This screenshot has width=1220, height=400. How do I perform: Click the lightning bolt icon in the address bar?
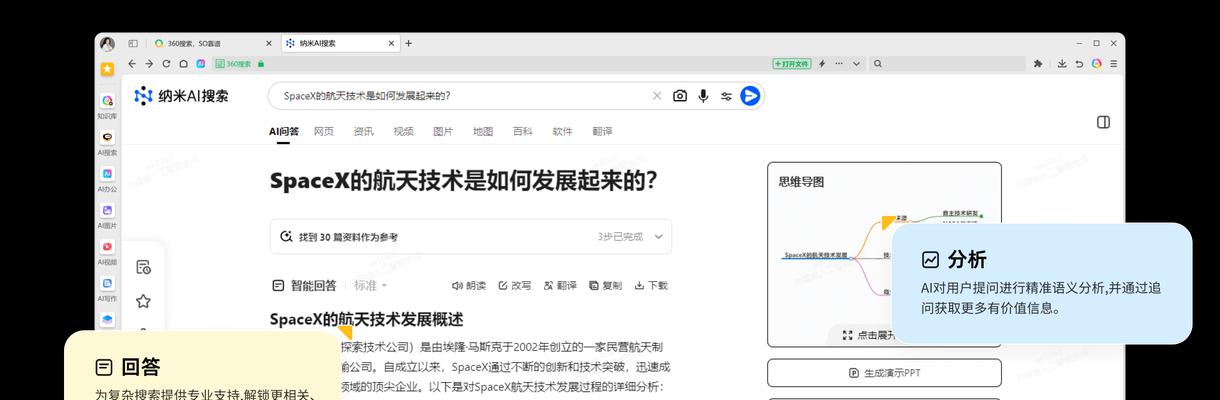pyautogui.click(x=822, y=63)
